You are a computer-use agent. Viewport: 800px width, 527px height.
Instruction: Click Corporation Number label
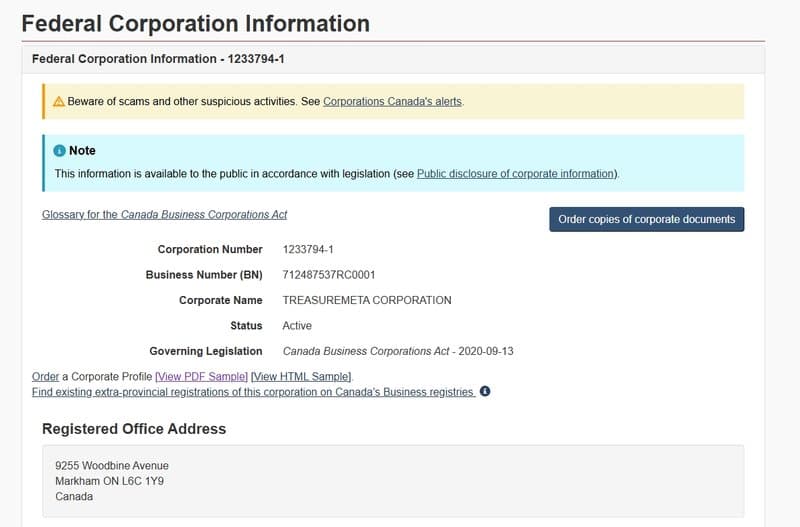pyautogui.click(x=210, y=249)
